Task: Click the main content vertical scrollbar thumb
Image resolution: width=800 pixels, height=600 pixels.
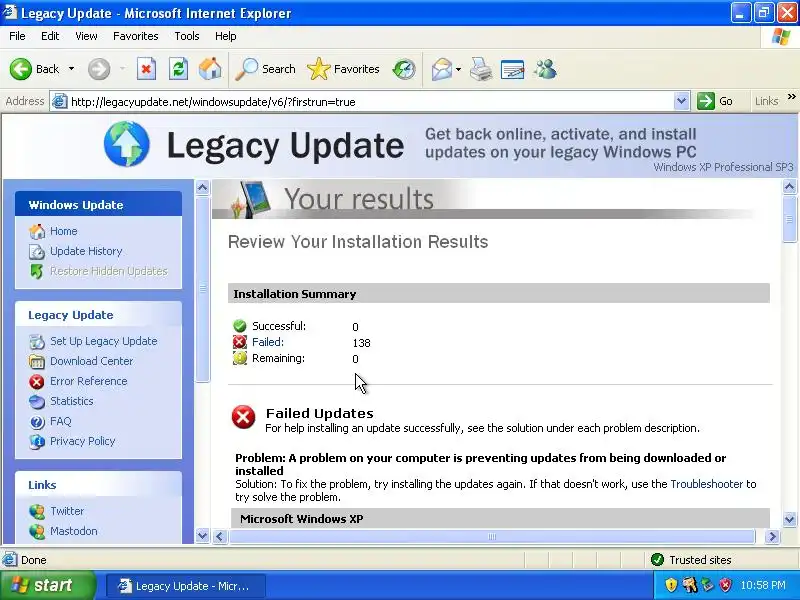Action: (x=789, y=219)
